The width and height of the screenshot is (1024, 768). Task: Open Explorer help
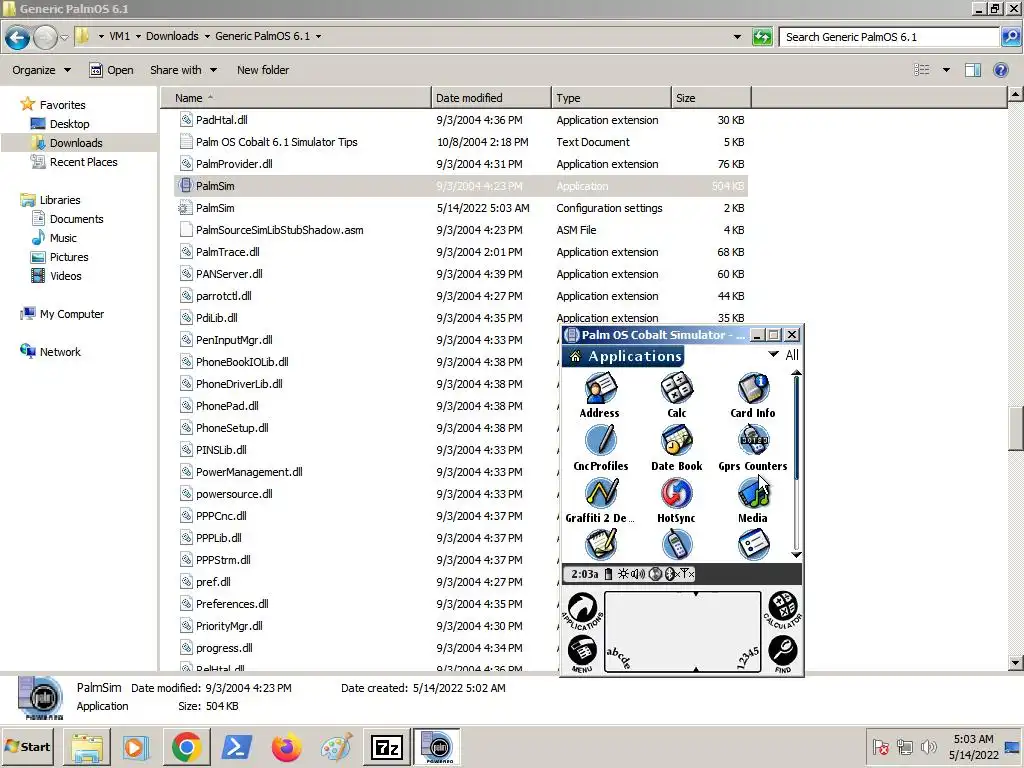pyautogui.click(x=1000, y=70)
